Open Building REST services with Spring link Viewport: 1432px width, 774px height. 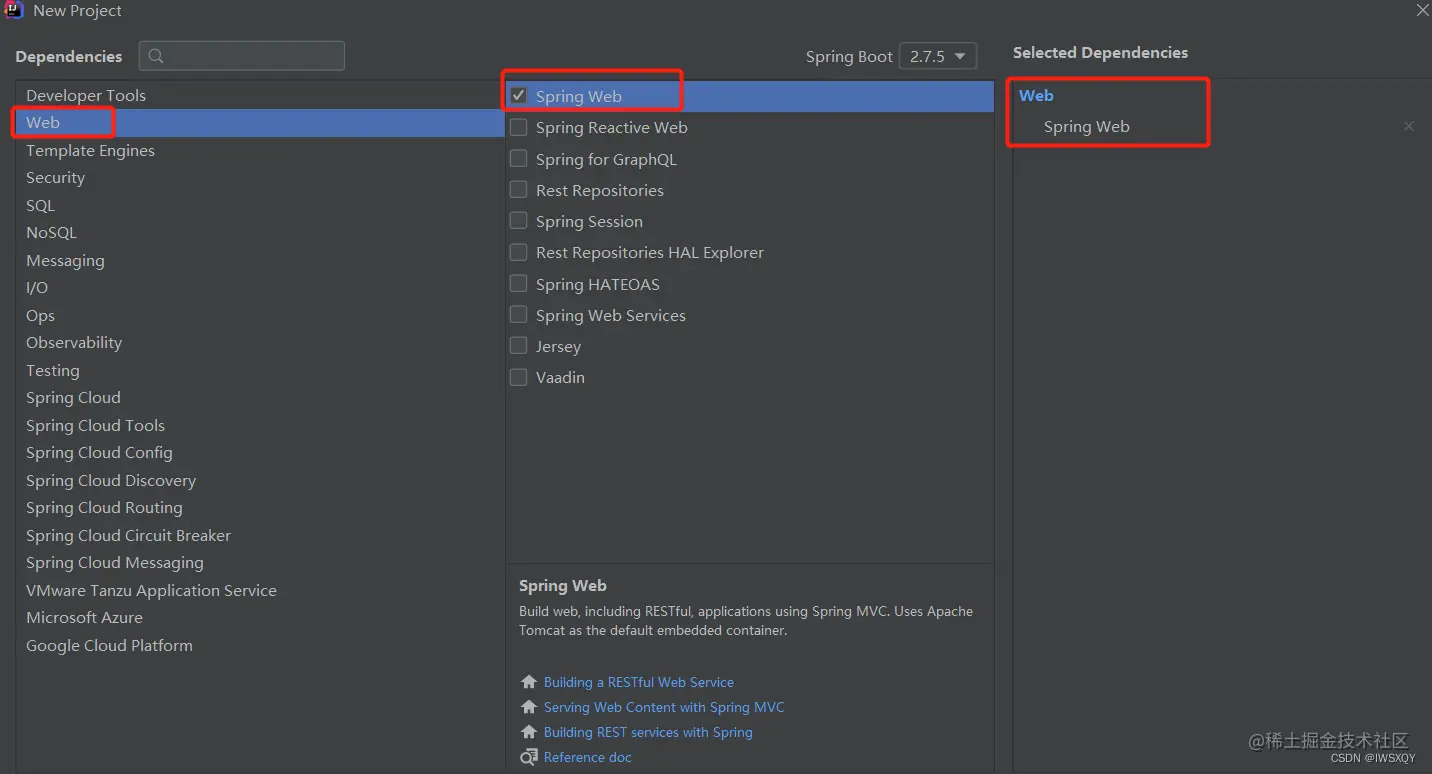[648, 732]
